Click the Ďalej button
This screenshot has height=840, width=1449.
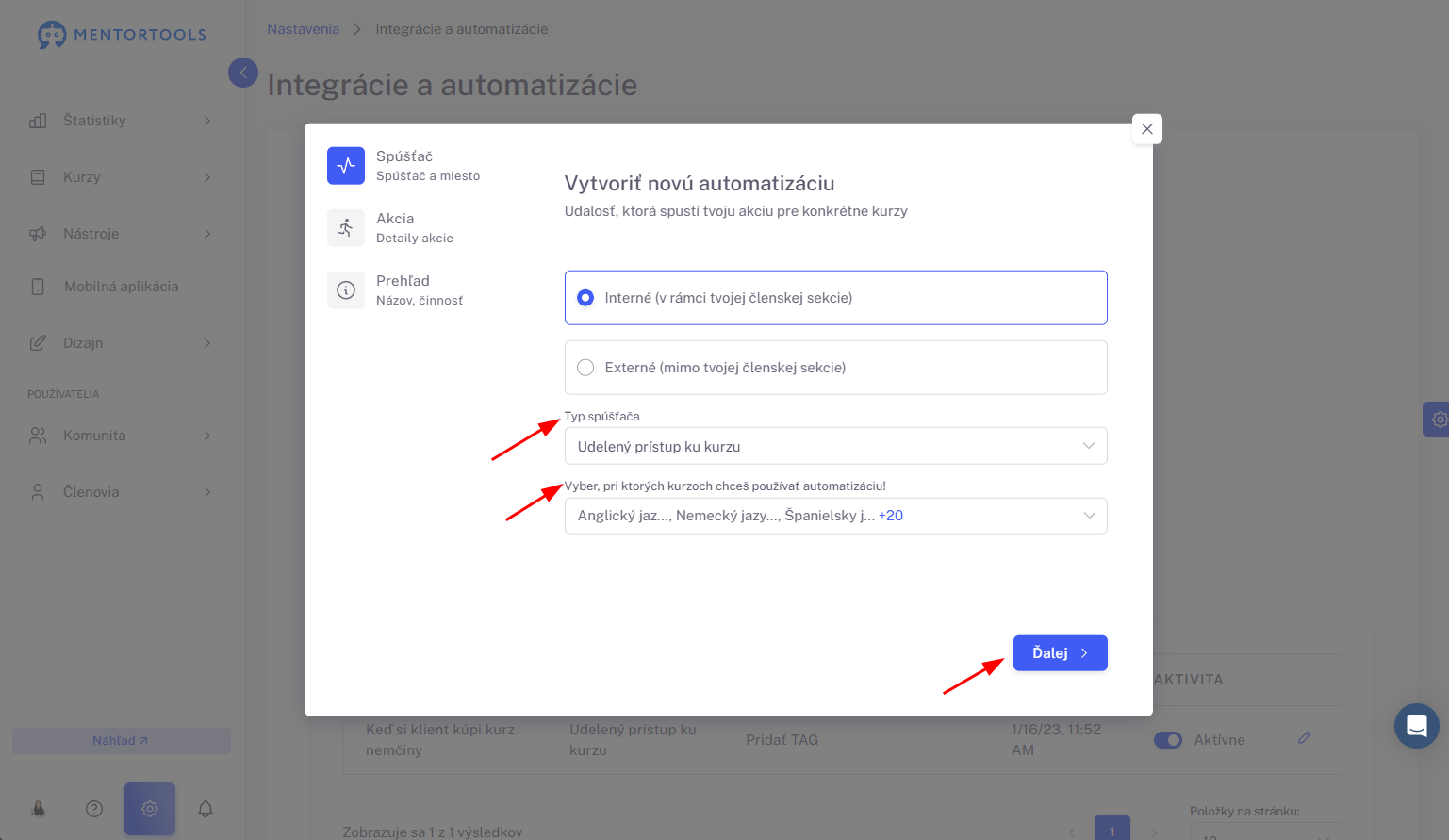[x=1060, y=653]
